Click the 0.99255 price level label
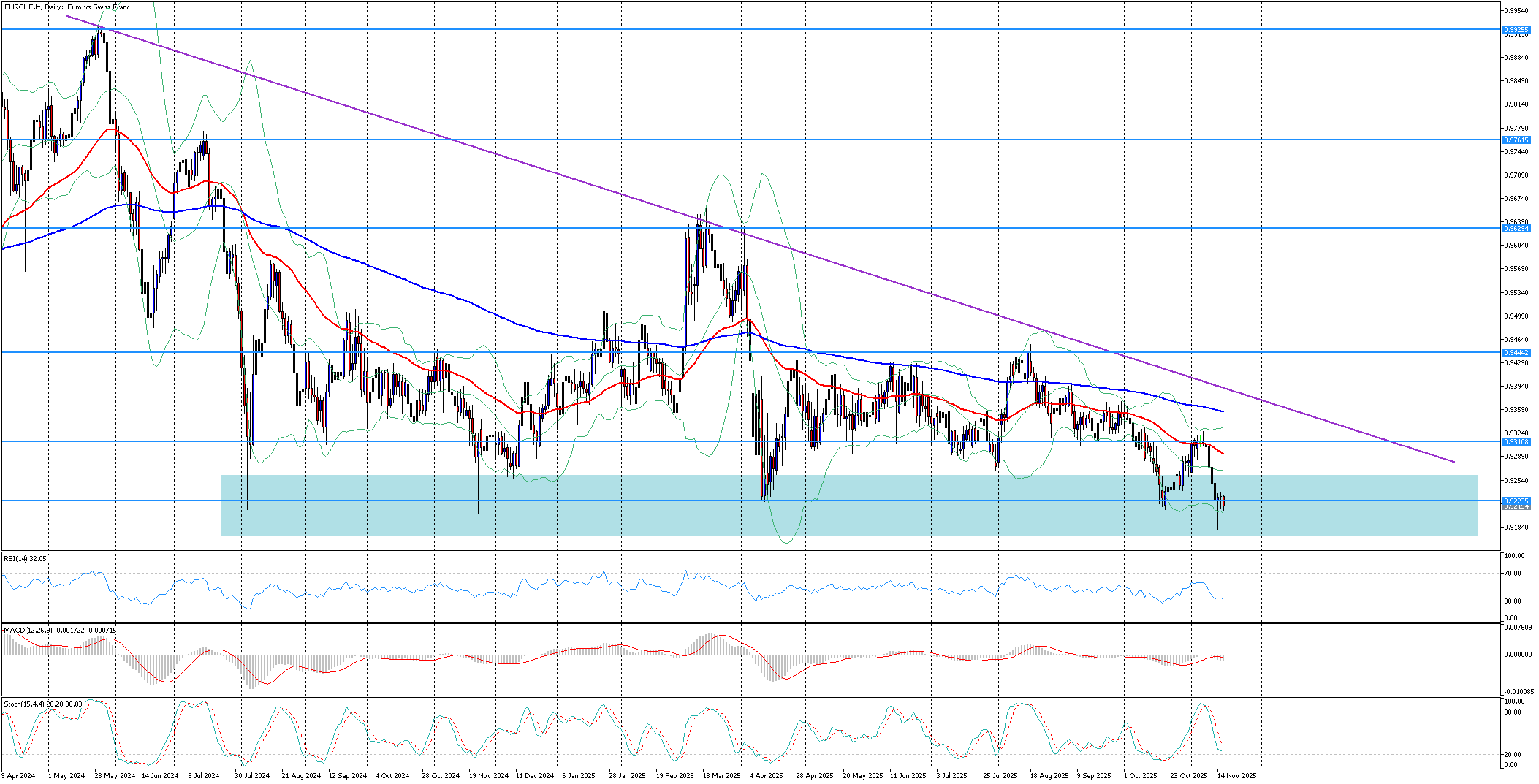Image resolution: width=1539 pixels, height=784 pixels. tap(1516, 30)
